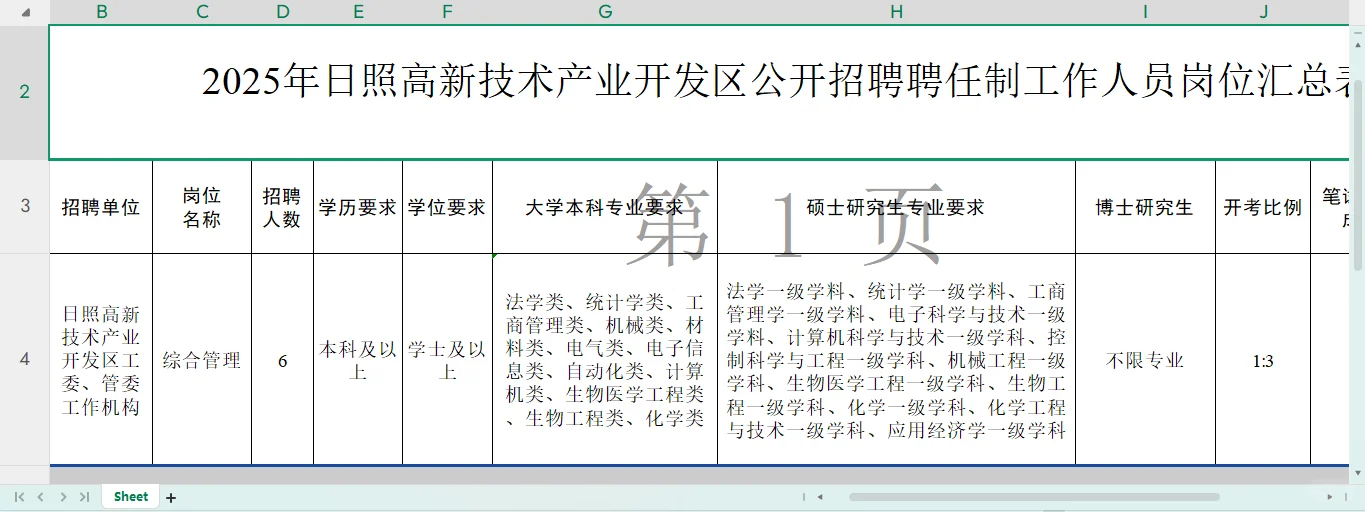1365x512 pixels.
Task: Select the 开考比例 header cell
Action: 1263,207
